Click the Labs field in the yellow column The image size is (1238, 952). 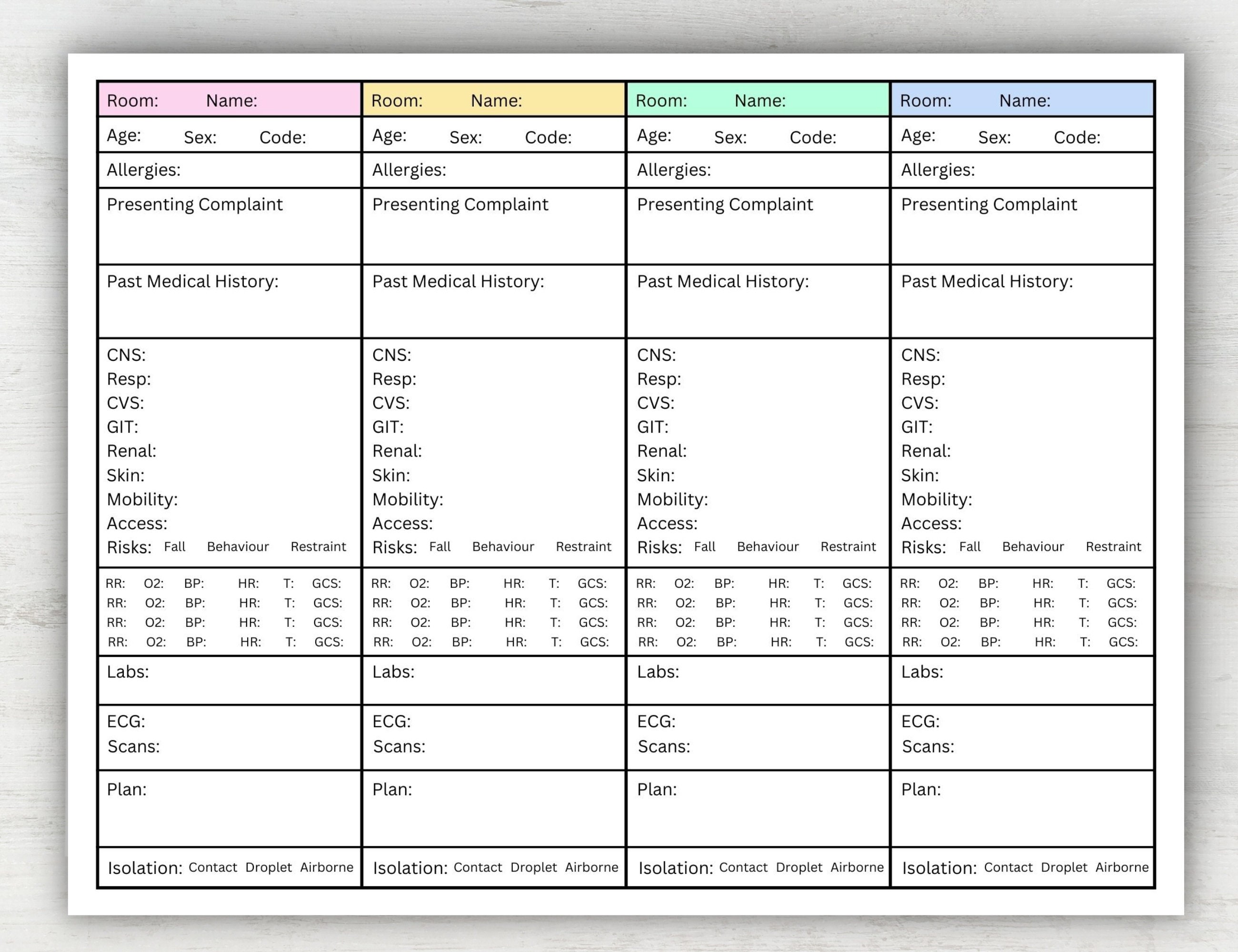click(393, 672)
